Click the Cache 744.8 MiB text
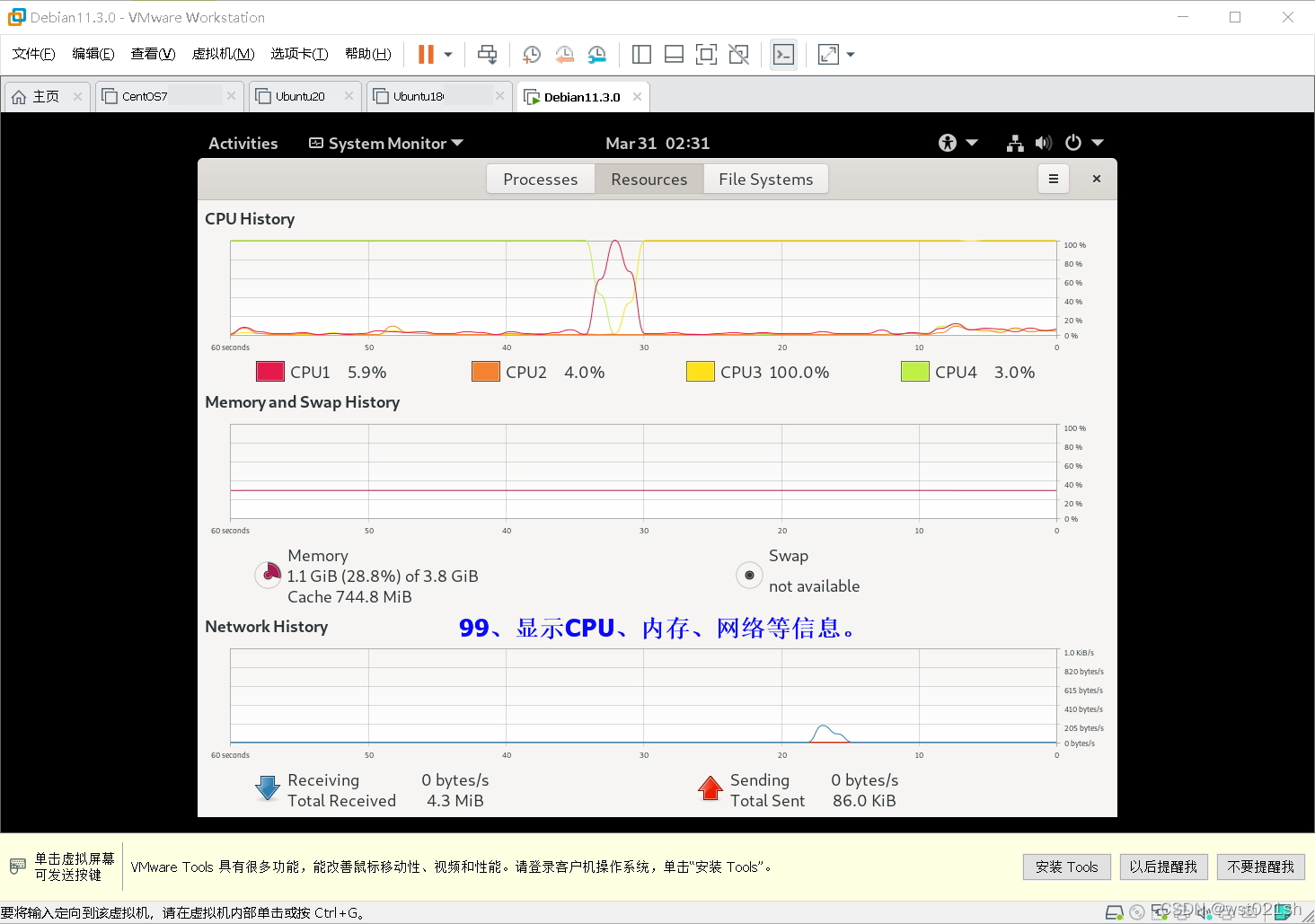This screenshot has height=924, width=1315. point(349,597)
